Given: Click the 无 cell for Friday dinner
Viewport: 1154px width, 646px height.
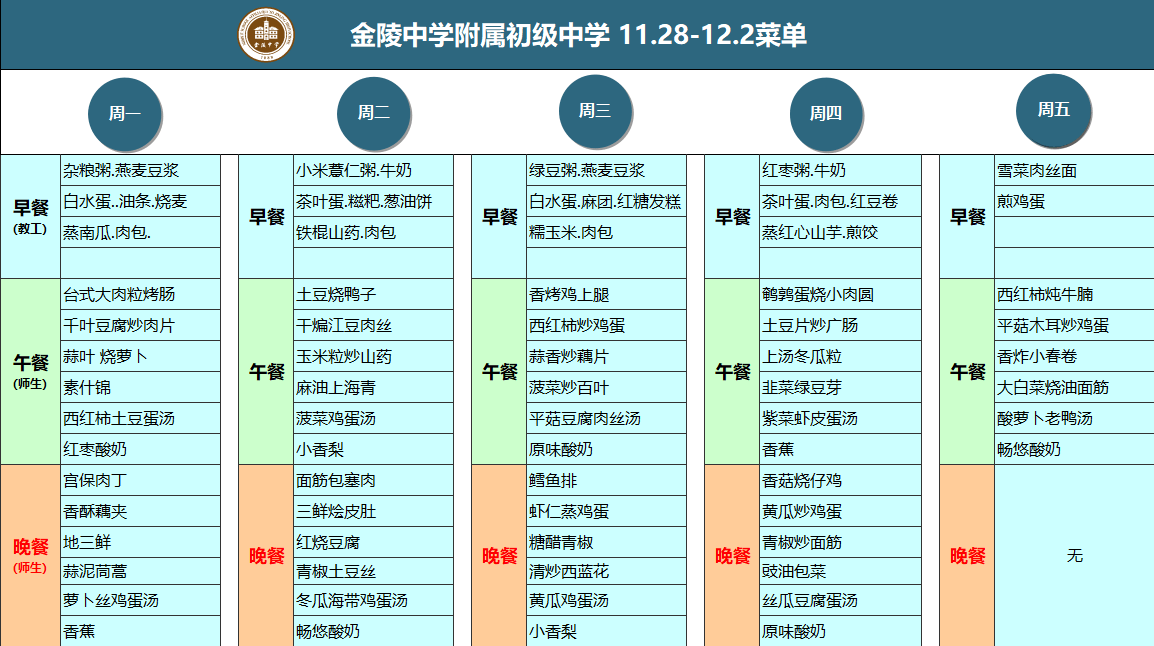Looking at the screenshot, I should pos(1074,555).
